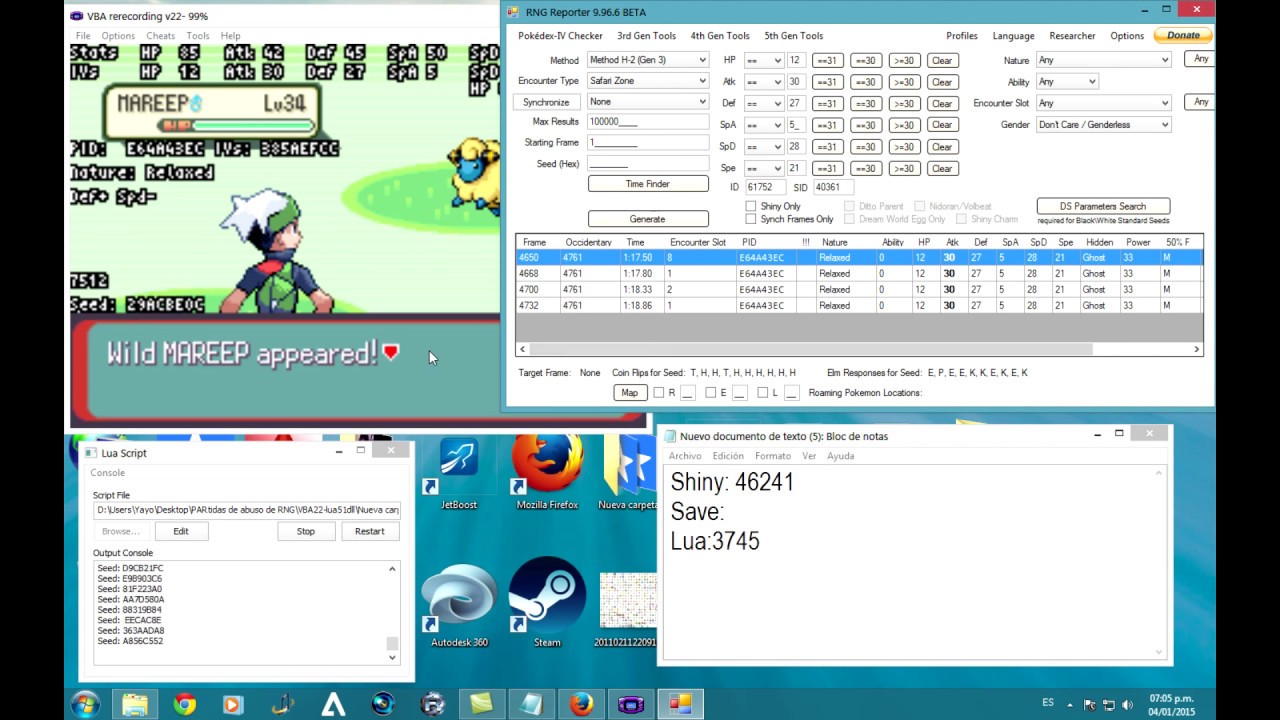Click the Max Results input field
The width and height of the screenshot is (1280, 720).
pos(648,122)
